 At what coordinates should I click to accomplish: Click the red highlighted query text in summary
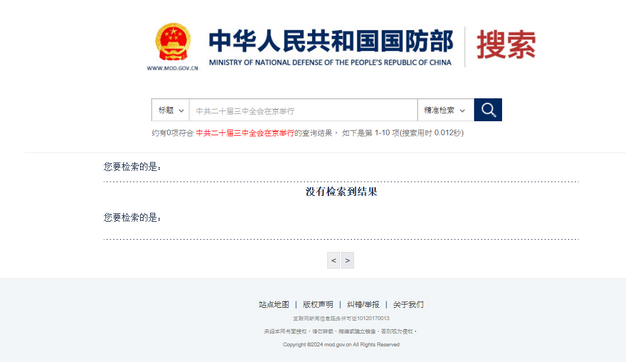[245, 133]
